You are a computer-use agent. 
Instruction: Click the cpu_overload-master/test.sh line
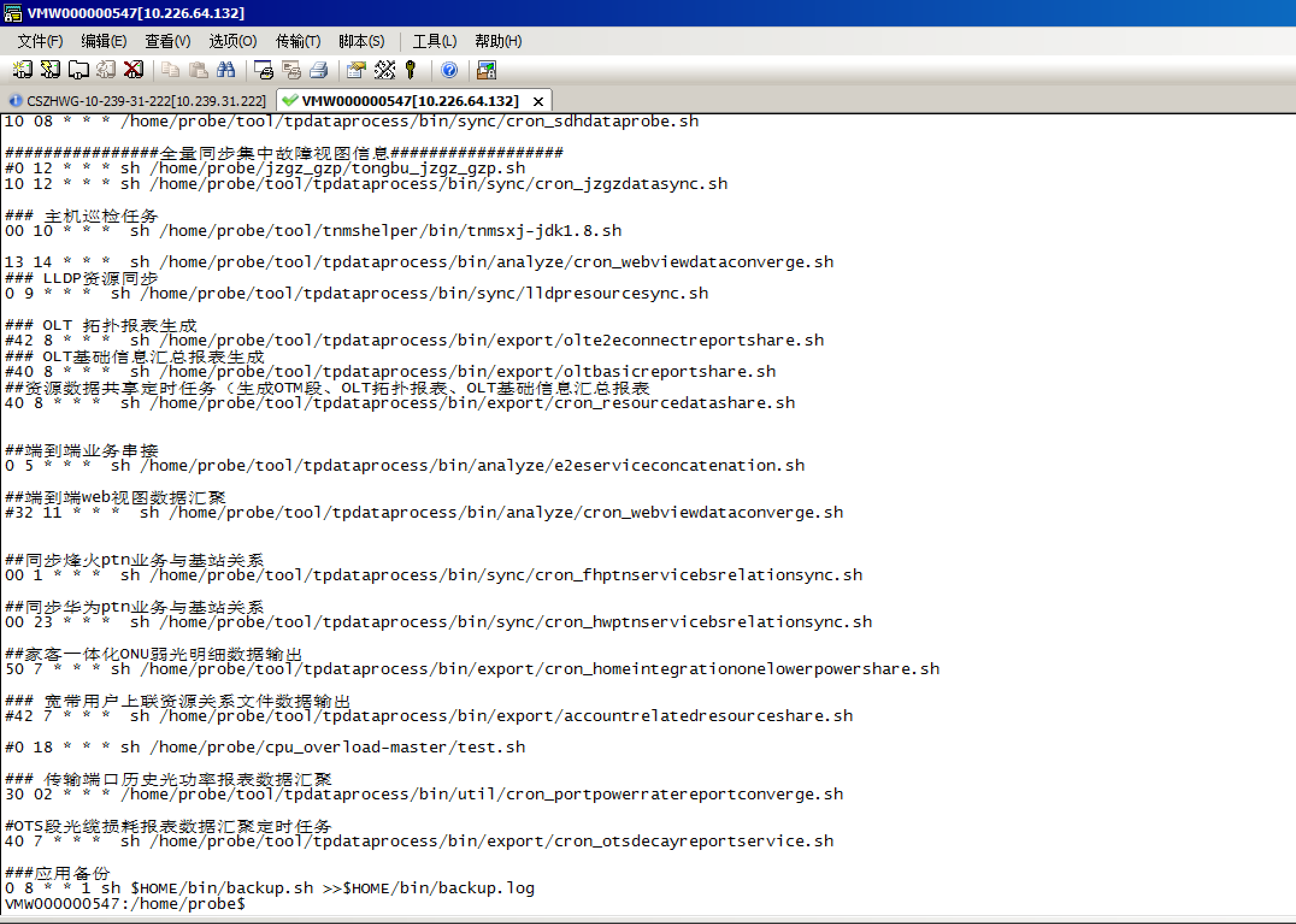pyautogui.click(x=265, y=747)
